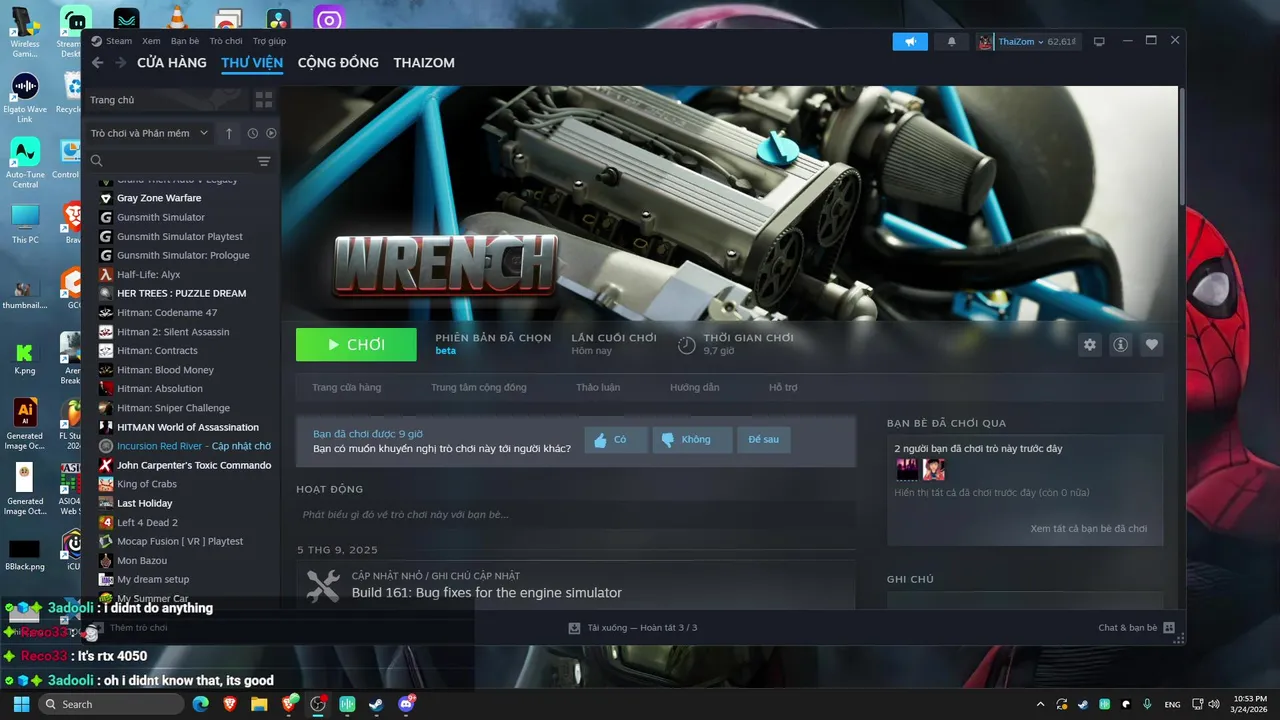The height and width of the screenshot is (720, 1280).
Task: Click the Không thumbs-down button
Action: tap(692, 440)
